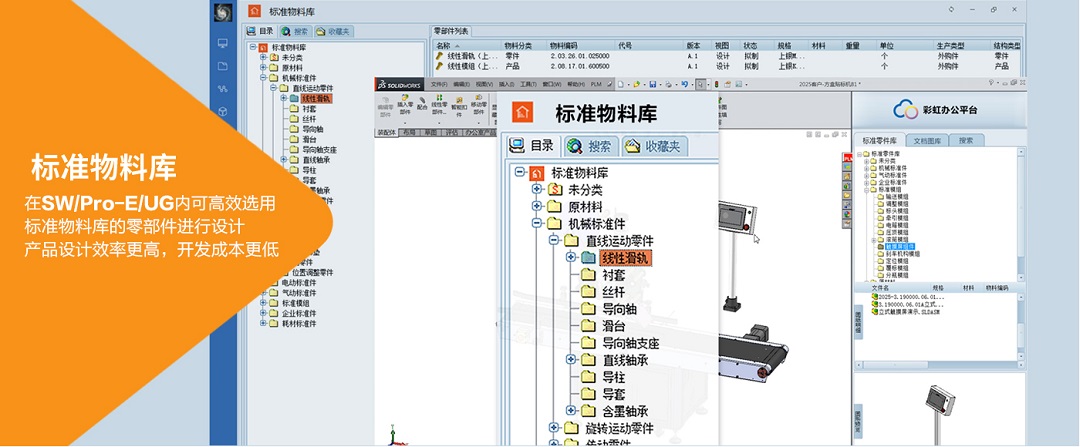Image resolution: width=1080 pixels, height=447 pixels.
Task: Expand the 未分类 node in zoomed tree
Action: click(x=537, y=189)
